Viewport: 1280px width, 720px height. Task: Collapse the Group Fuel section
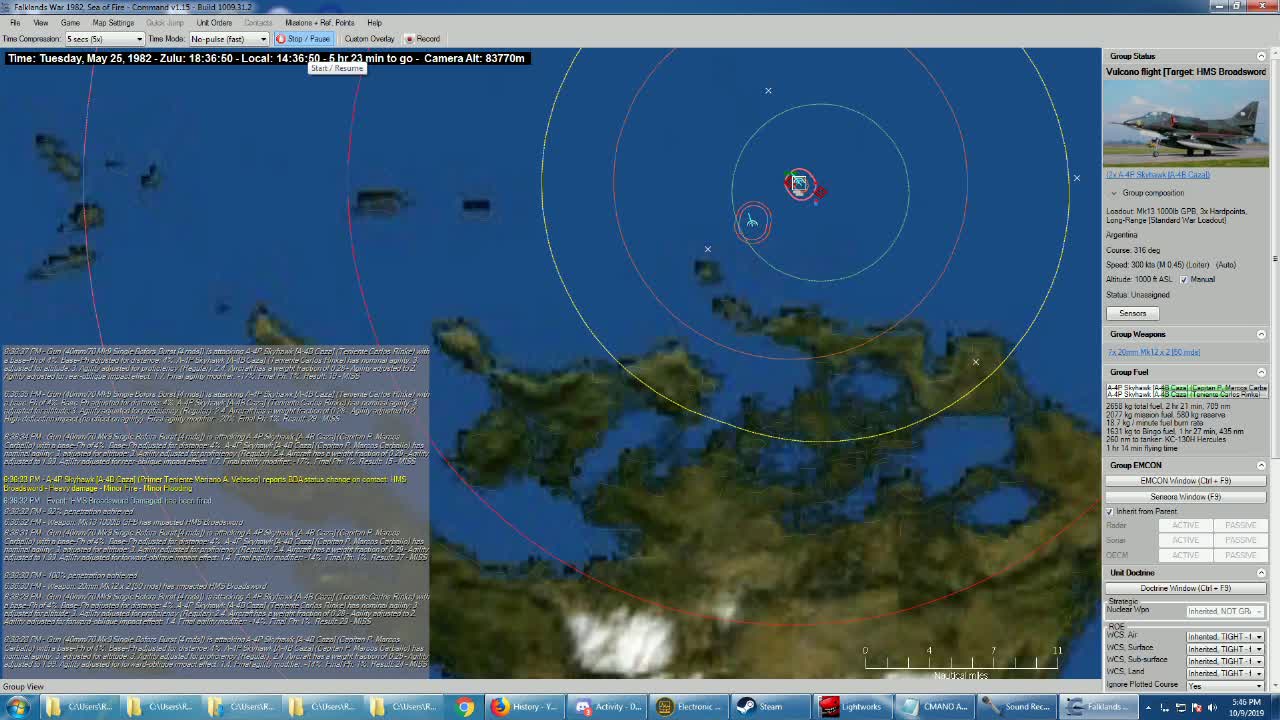[1261, 372]
